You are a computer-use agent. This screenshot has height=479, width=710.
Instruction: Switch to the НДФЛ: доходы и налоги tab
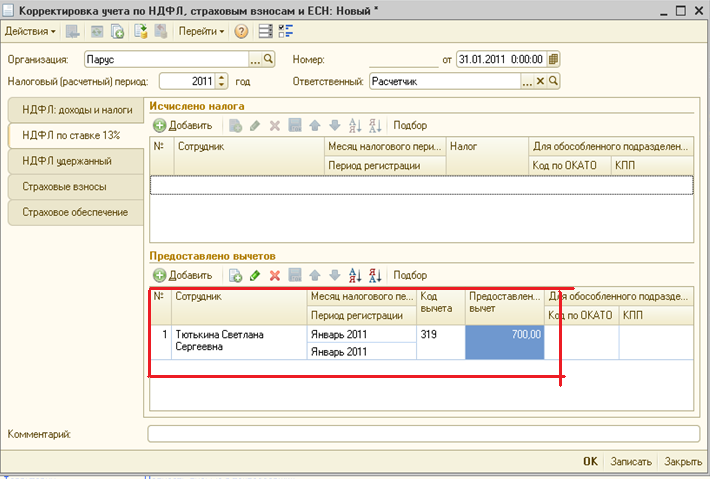76,110
